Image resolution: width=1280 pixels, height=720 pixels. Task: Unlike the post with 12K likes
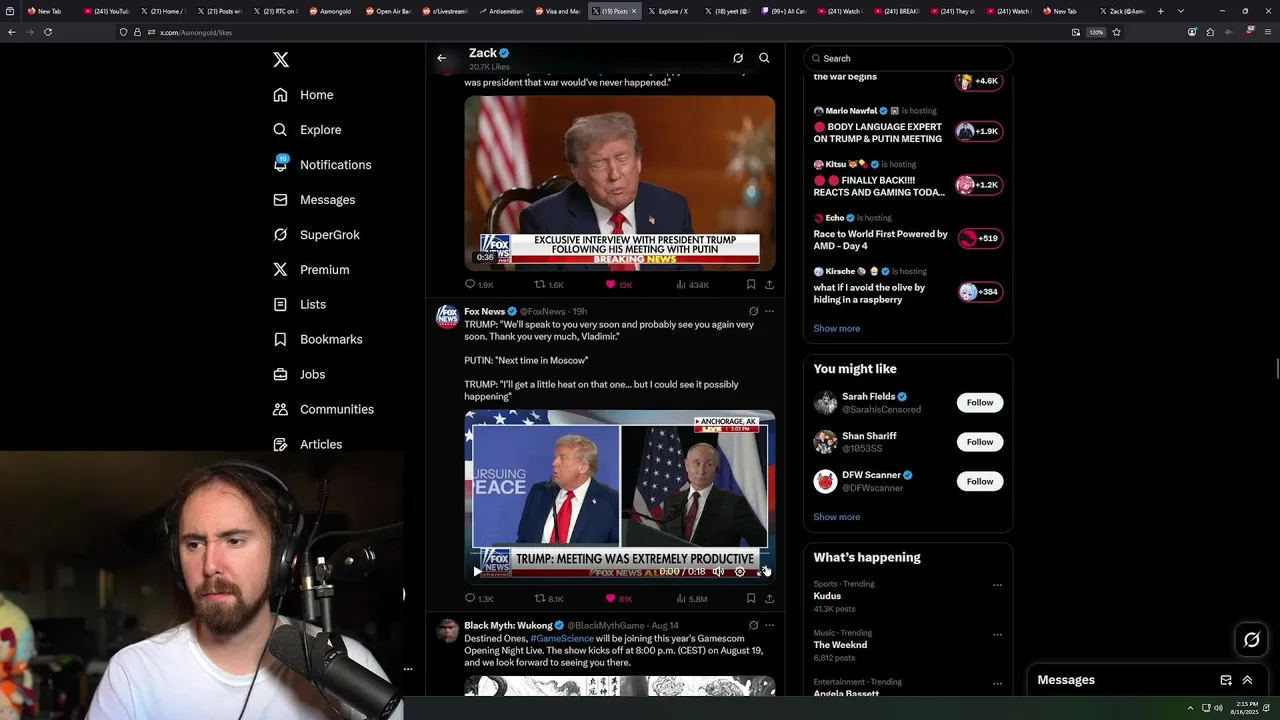pos(618,285)
